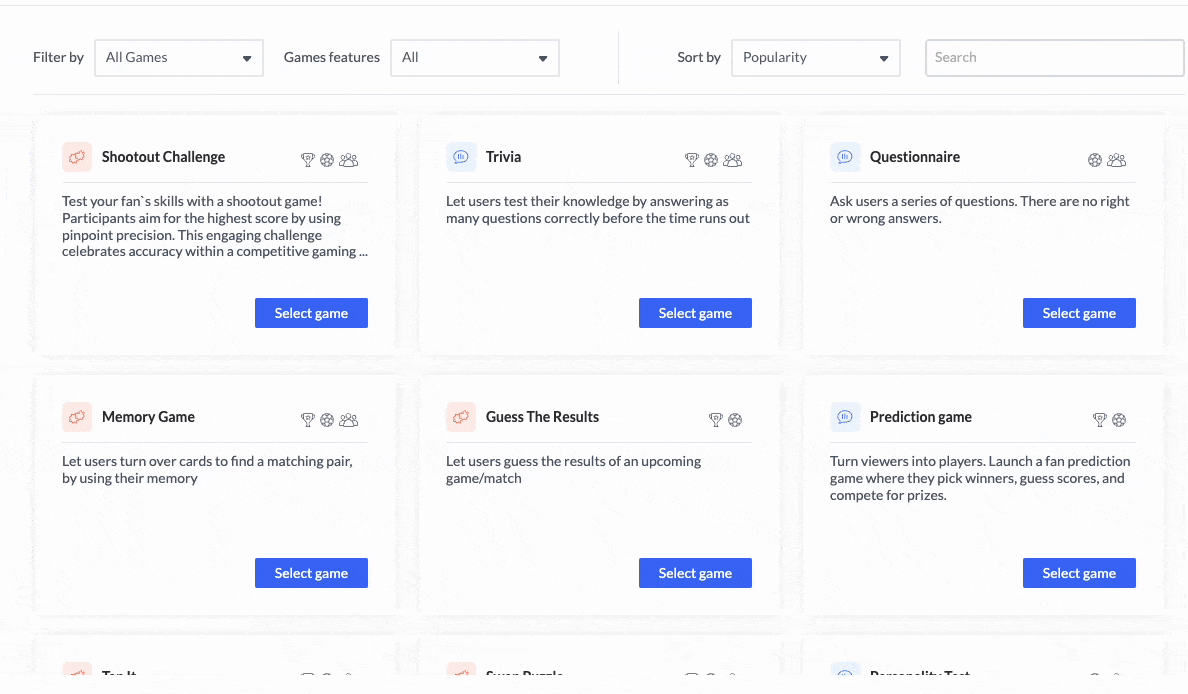Focus the Search input field
This screenshot has height=694, width=1188.
coord(1054,58)
